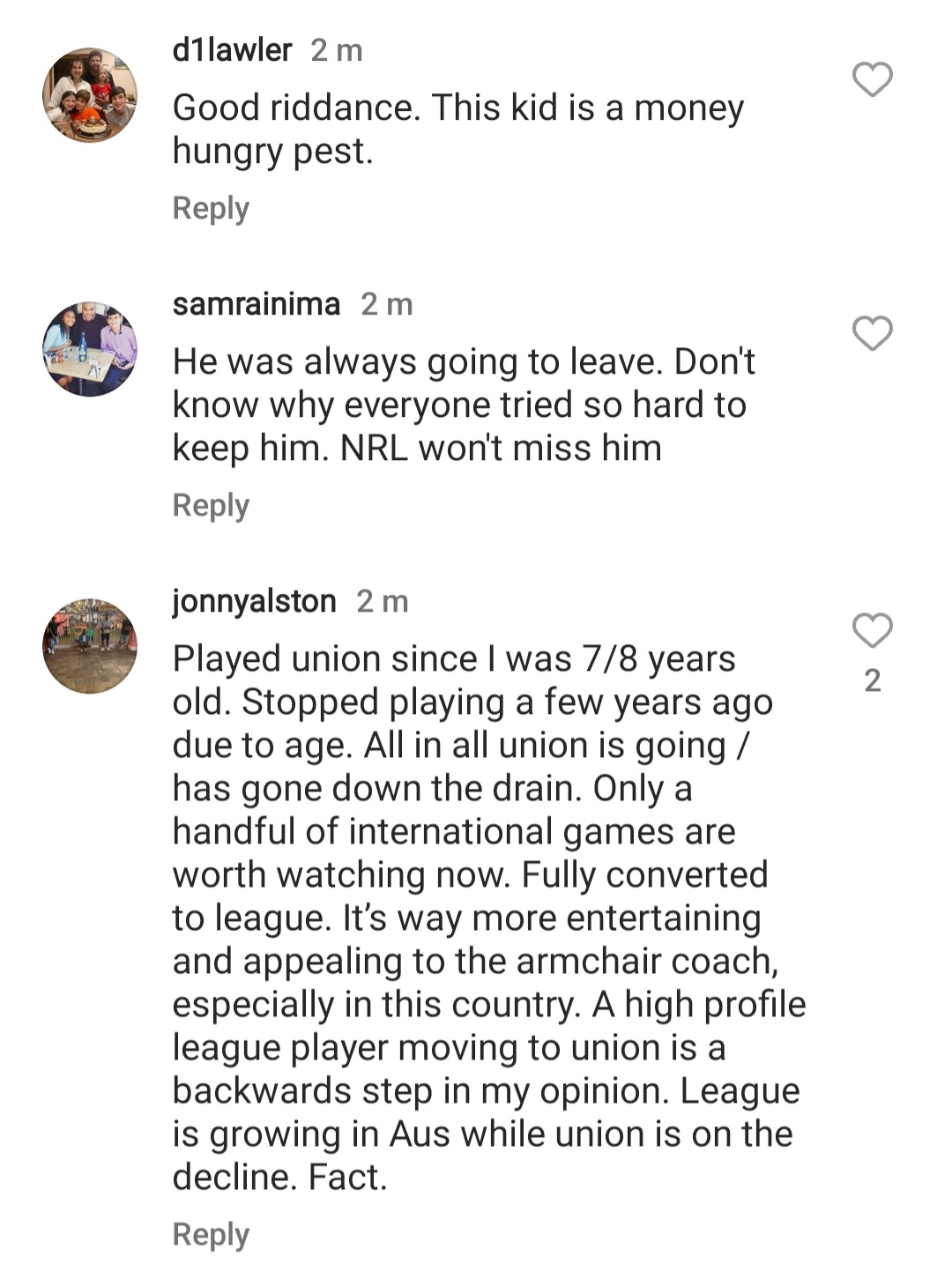Open samrainima's profile picture
This screenshot has width=952, height=1286.
tap(90, 349)
